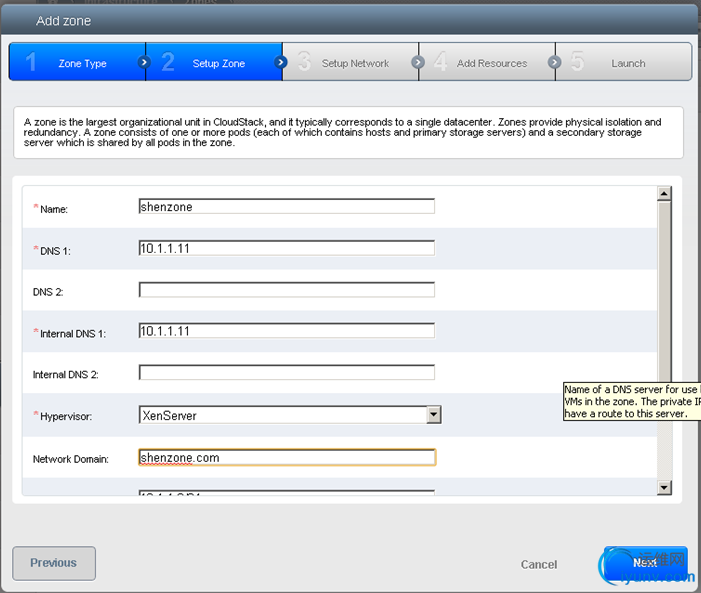Click the Hypervisor dropdown arrow button
This screenshot has width=701, height=593.
tap(433, 415)
